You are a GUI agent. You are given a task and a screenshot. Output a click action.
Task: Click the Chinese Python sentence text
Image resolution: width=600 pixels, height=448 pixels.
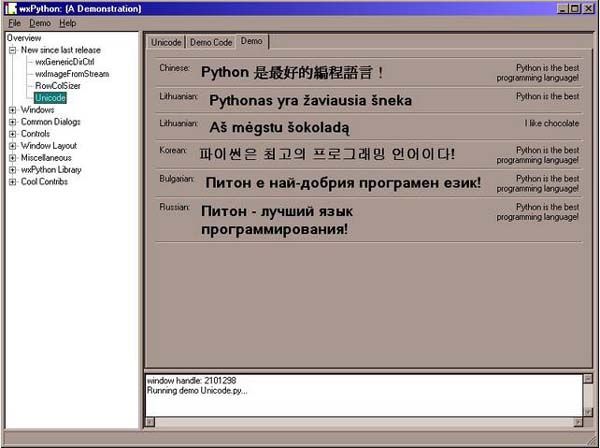click(x=292, y=72)
